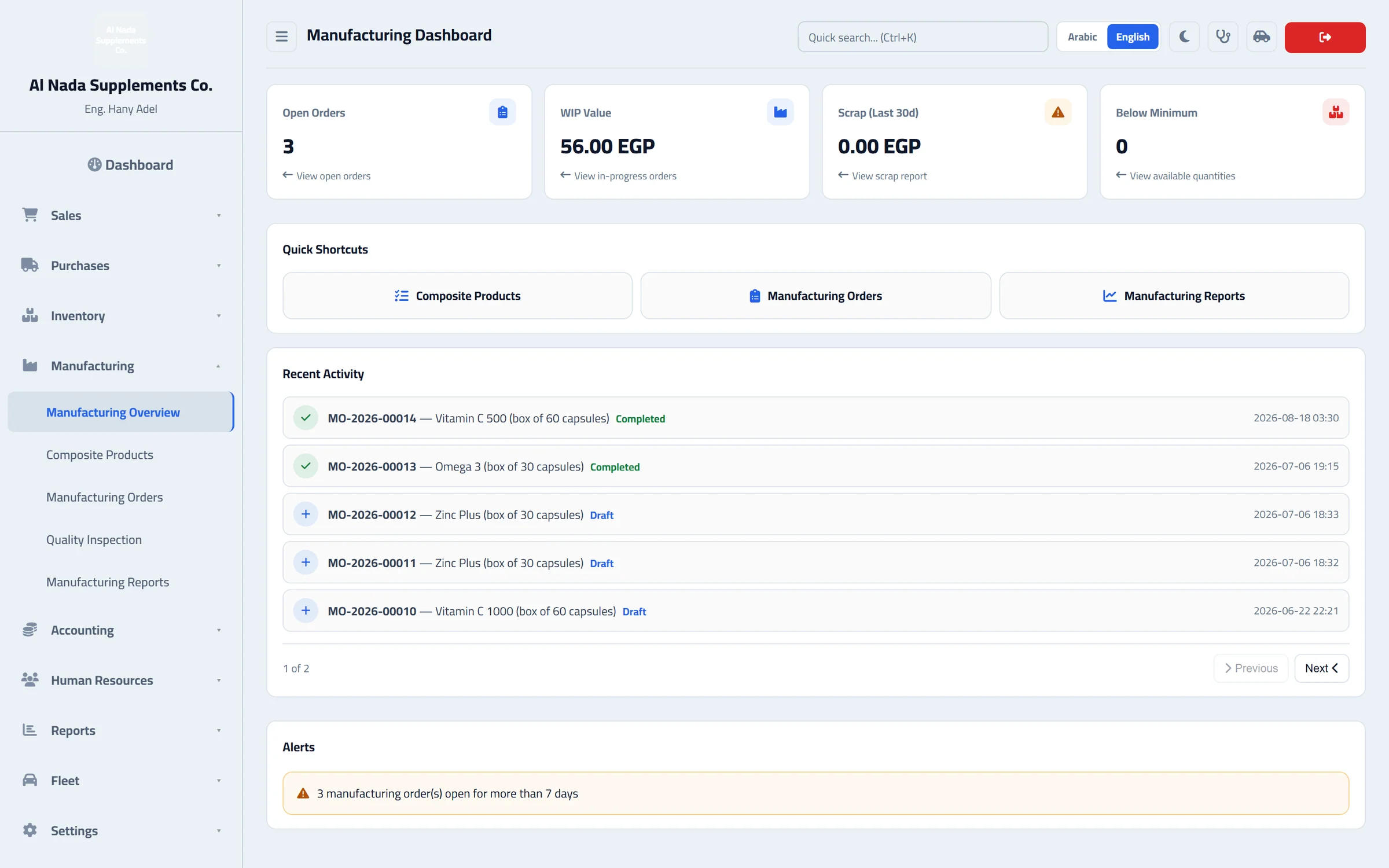Click the Scrap warning triangle icon
Image resolution: width=1389 pixels, height=868 pixels.
[1058, 112]
